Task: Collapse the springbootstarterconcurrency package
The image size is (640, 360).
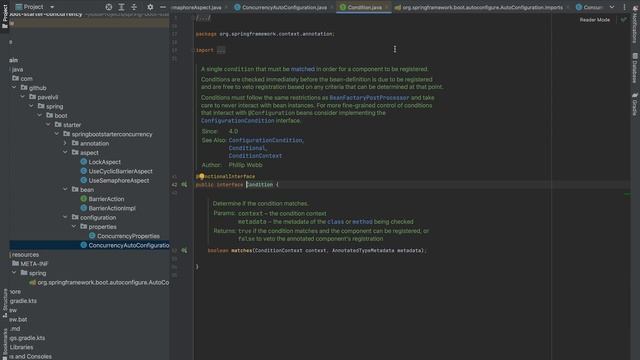Action: [57, 134]
